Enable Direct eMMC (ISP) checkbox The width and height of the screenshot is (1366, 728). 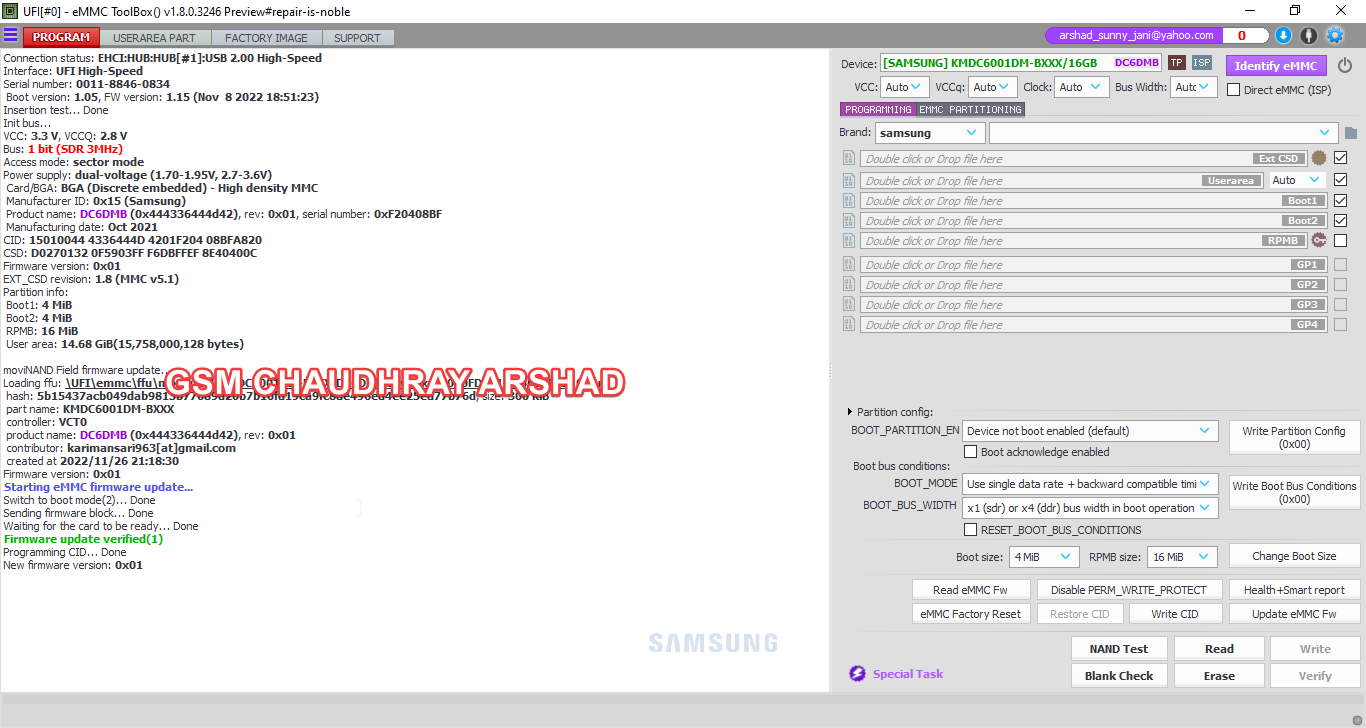click(x=1233, y=89)
